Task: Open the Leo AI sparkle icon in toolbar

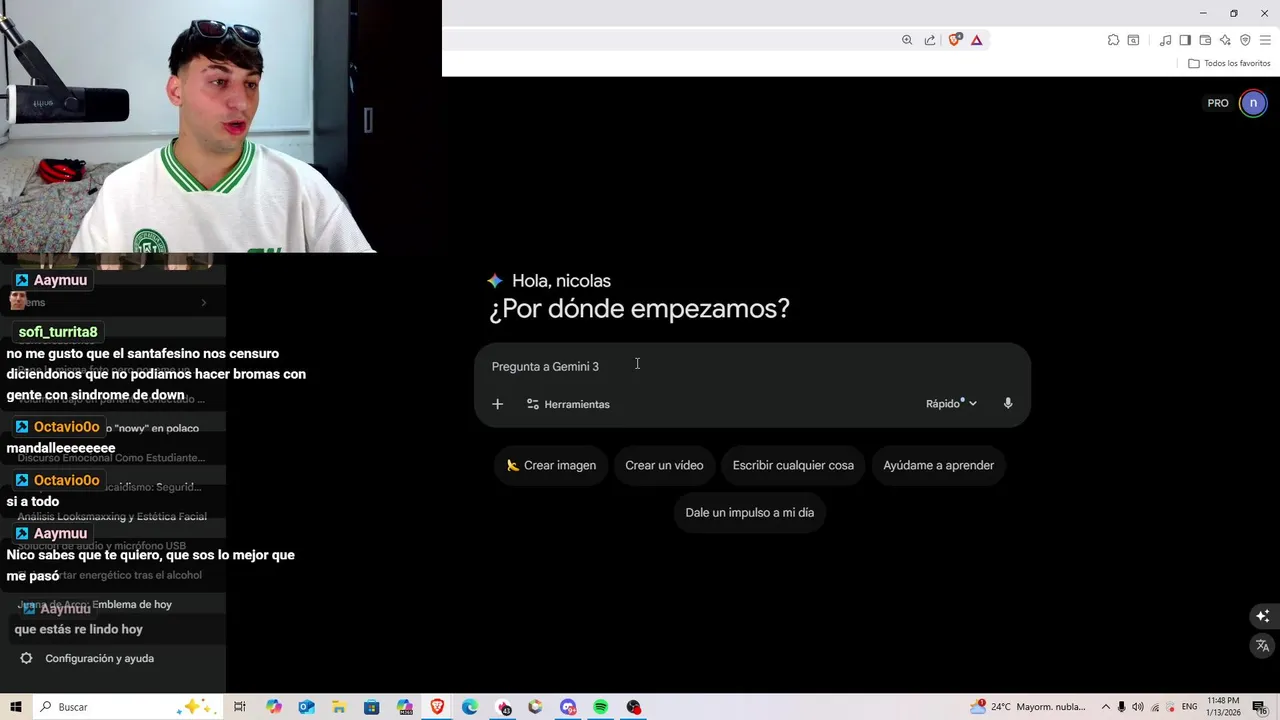Action: tap(1225, 40)
